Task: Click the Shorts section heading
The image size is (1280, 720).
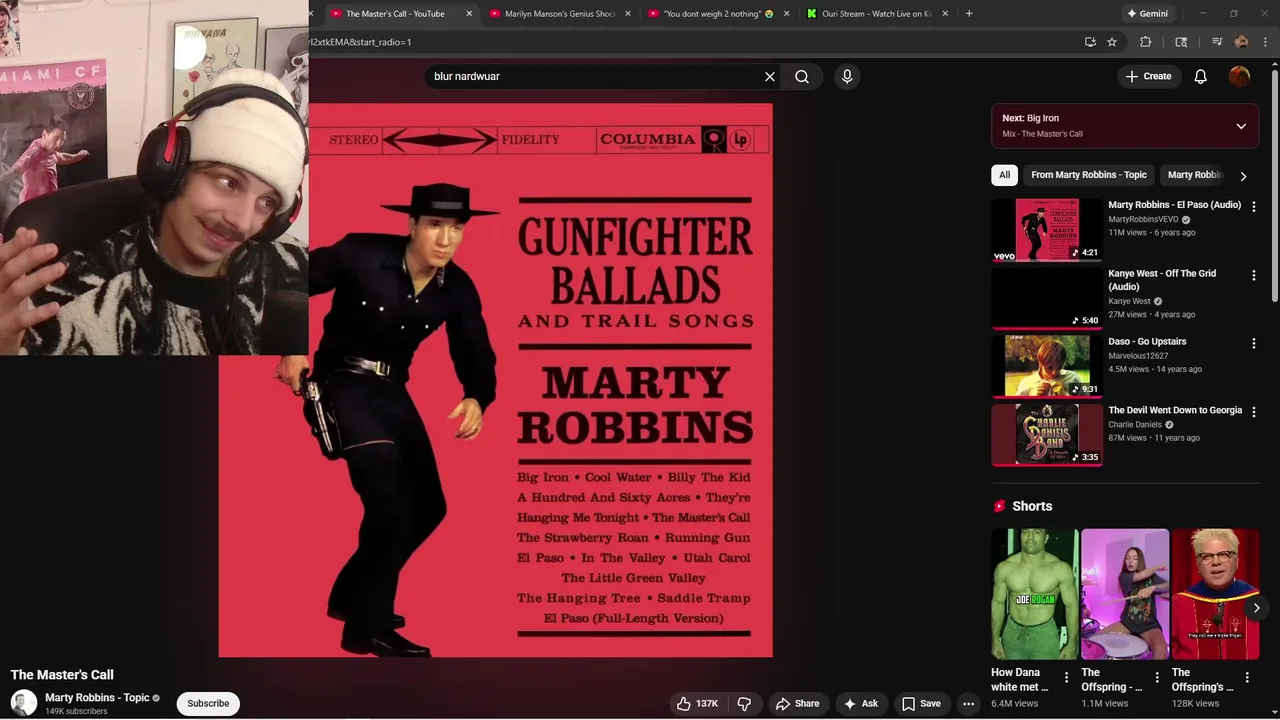Action: 1032,506
